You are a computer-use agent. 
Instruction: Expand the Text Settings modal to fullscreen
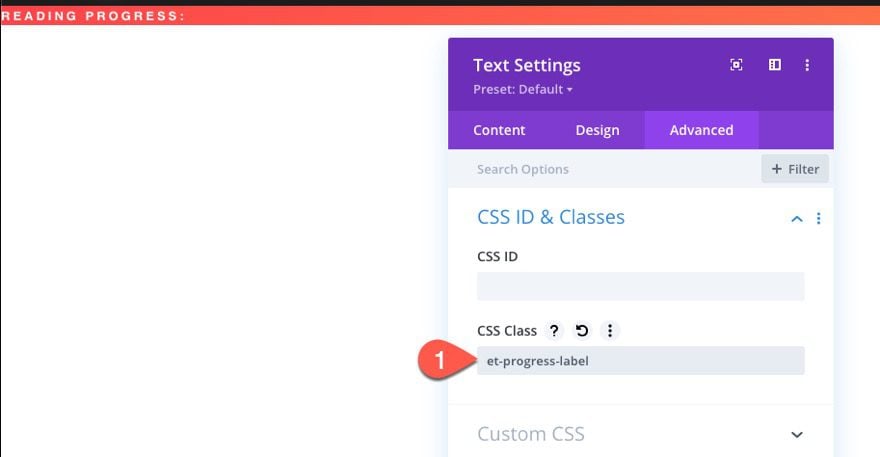click(737, 65)
